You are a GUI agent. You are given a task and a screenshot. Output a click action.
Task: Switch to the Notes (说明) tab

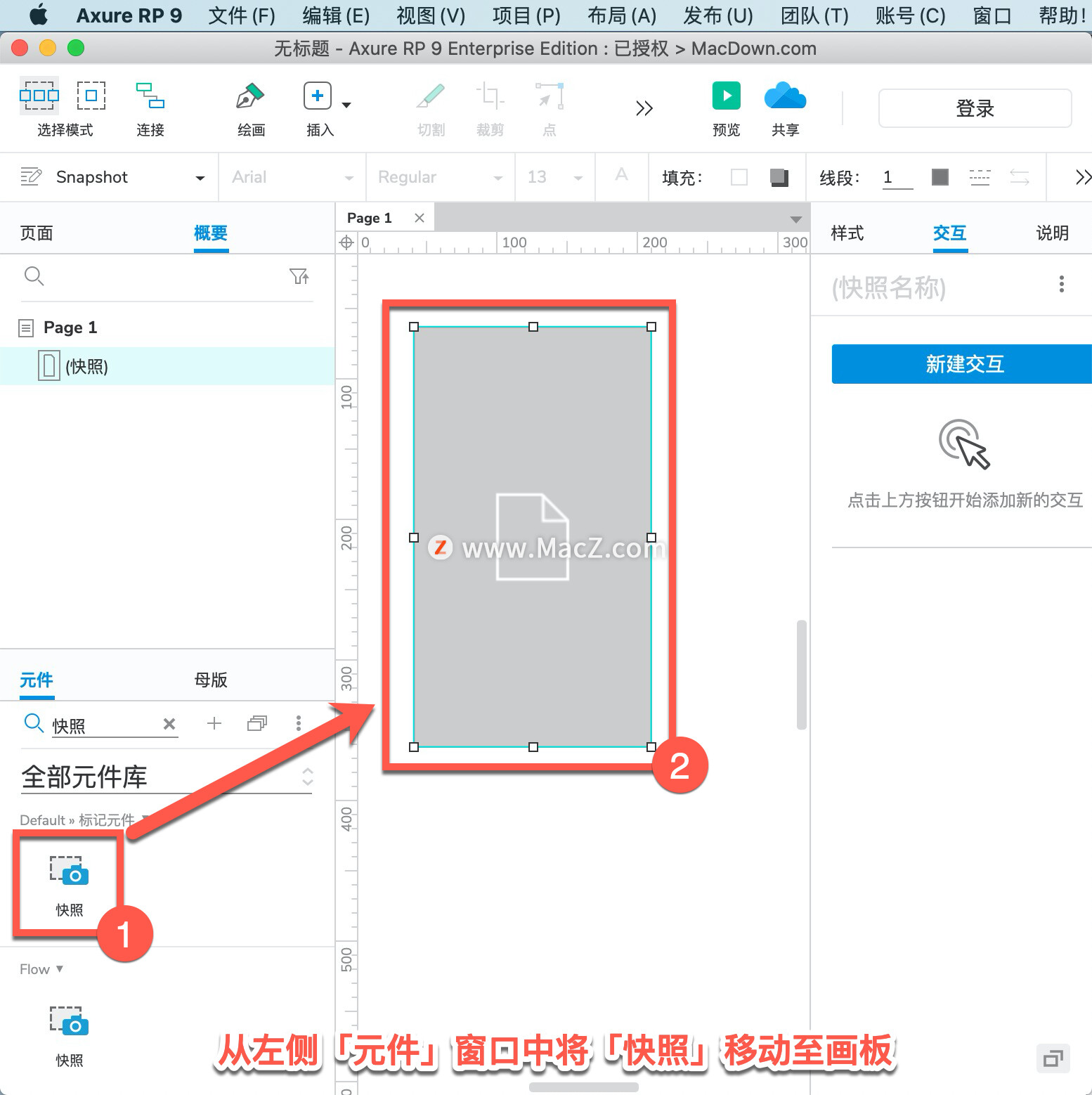tap(1053, 233)
